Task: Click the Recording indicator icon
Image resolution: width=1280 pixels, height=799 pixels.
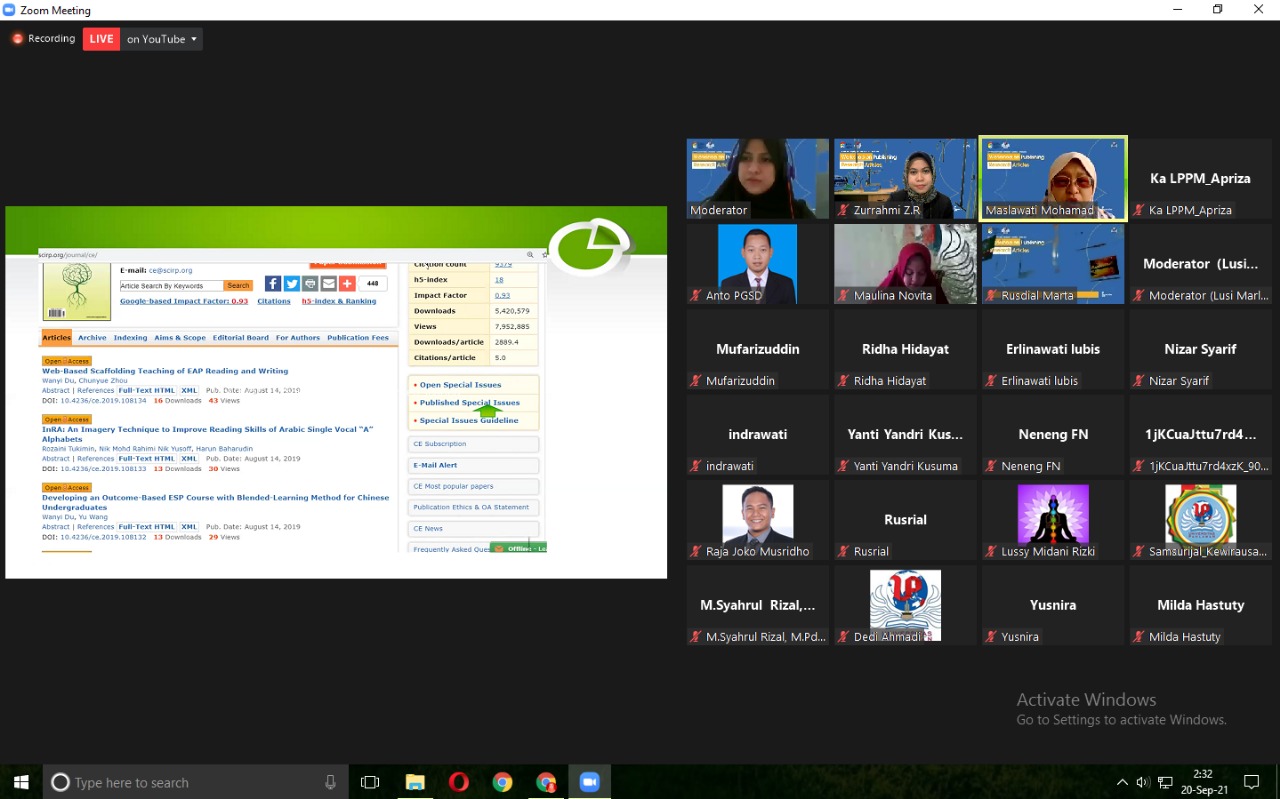Action: click(x=17, y=39)
